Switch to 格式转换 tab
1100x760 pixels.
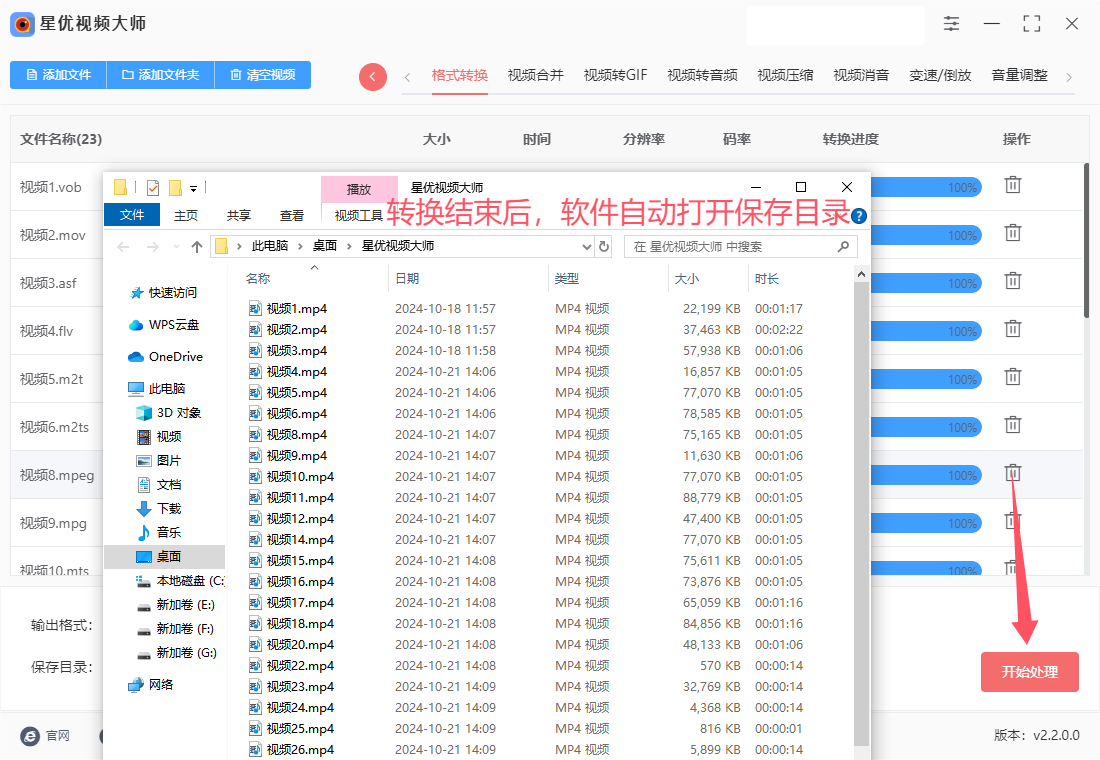coord(460,75)
